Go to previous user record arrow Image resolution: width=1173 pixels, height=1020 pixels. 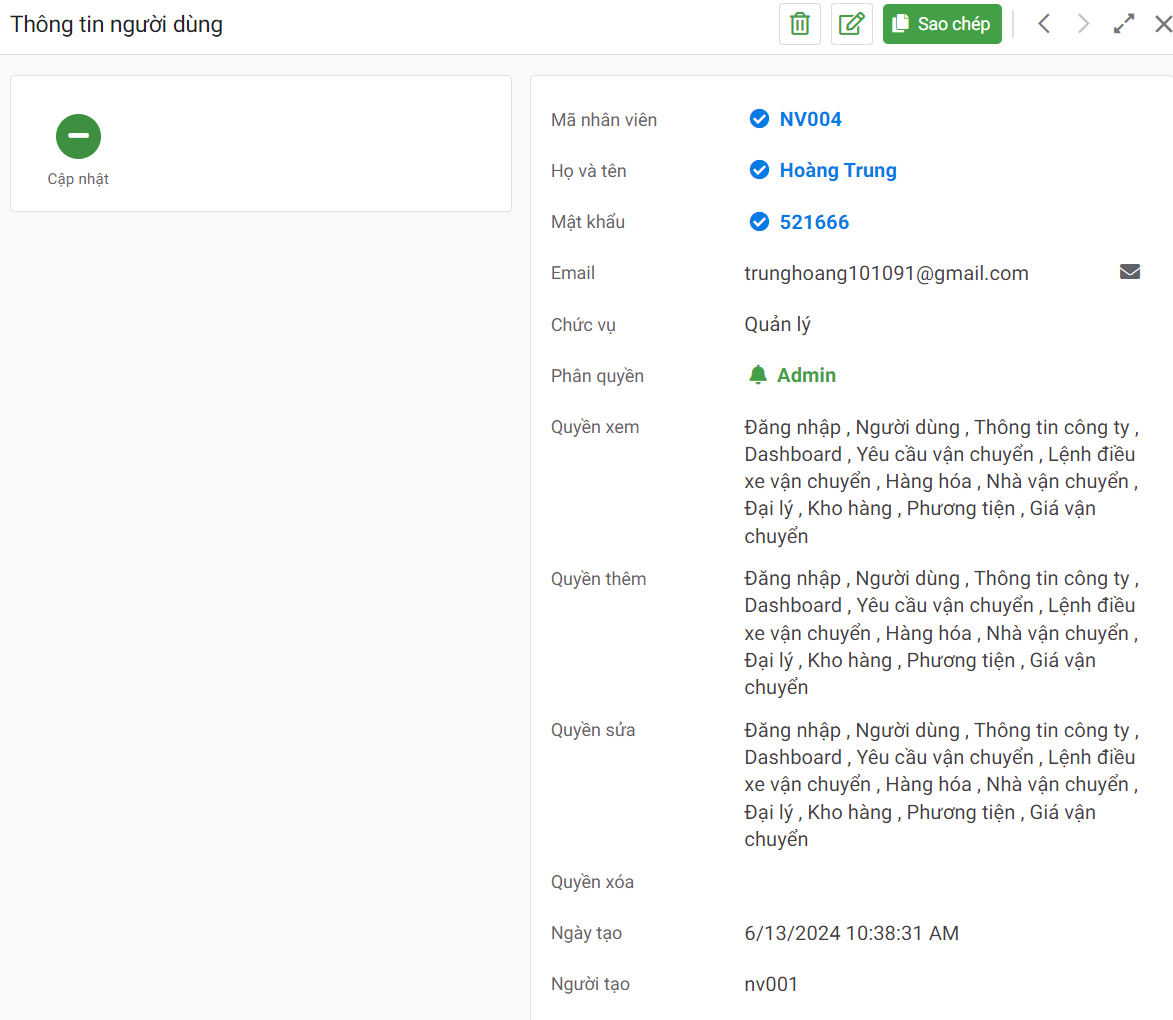tap(1044, 24)
